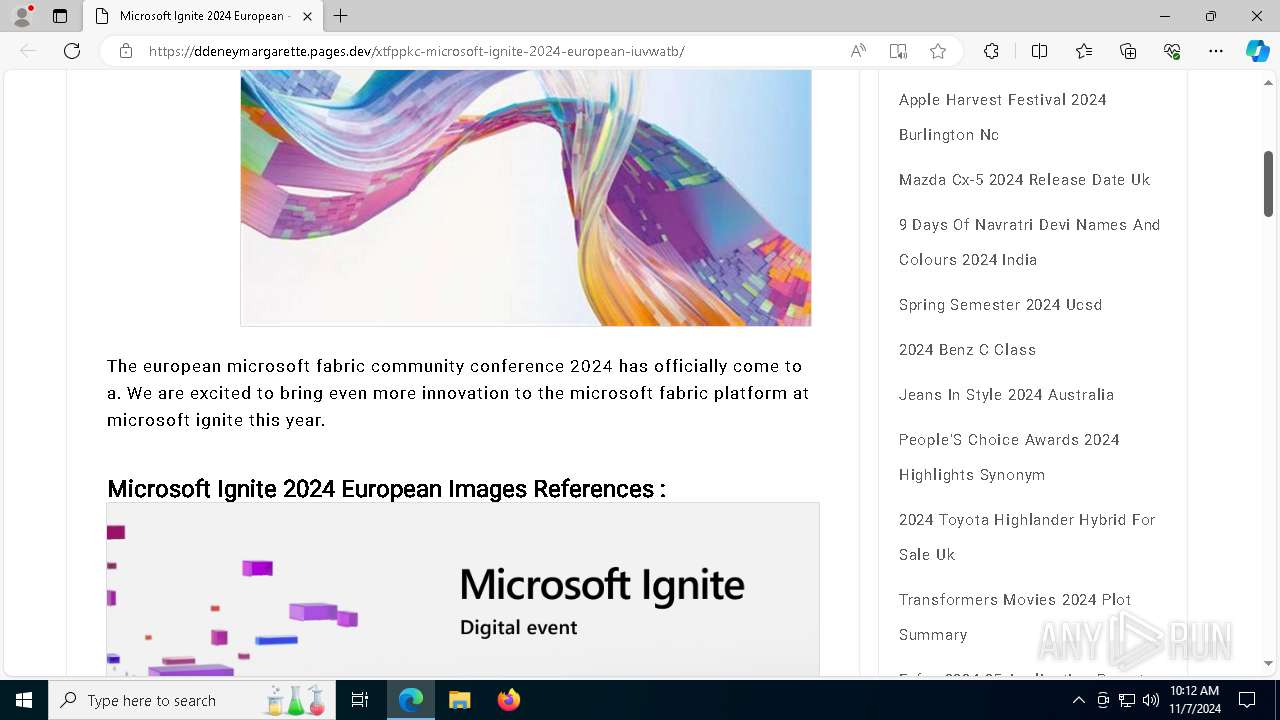
Task: Click the taskbar search box
Action: click(192, 700)
